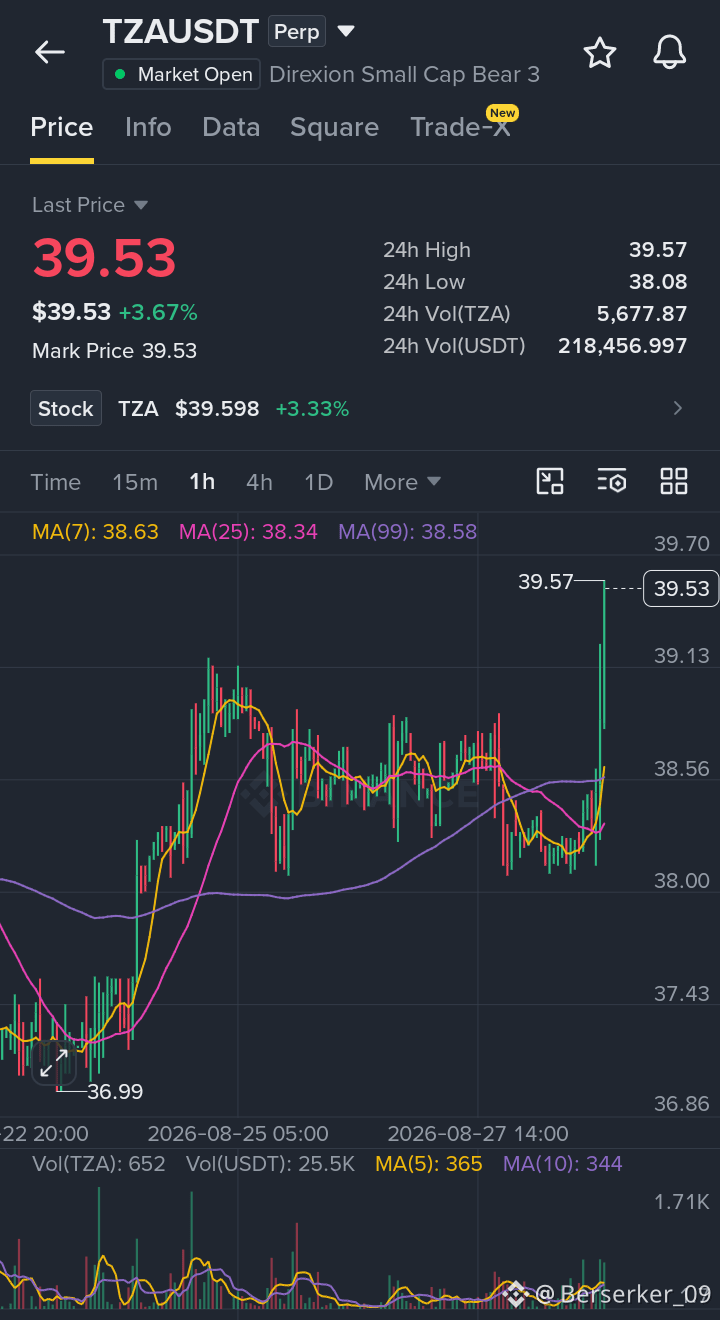Screen dimensions: 720x1320
Task: Tap the MA(25): 38.34 indicator label
Action: [248, 532]
